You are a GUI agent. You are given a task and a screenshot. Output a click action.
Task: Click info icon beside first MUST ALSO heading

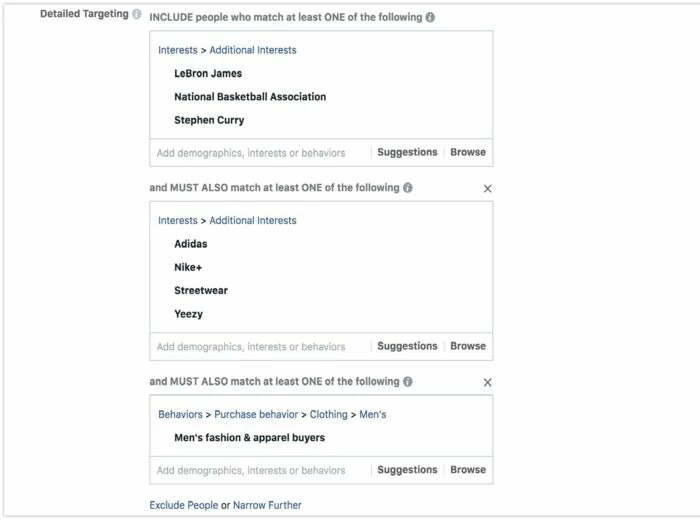click(408, 188)
